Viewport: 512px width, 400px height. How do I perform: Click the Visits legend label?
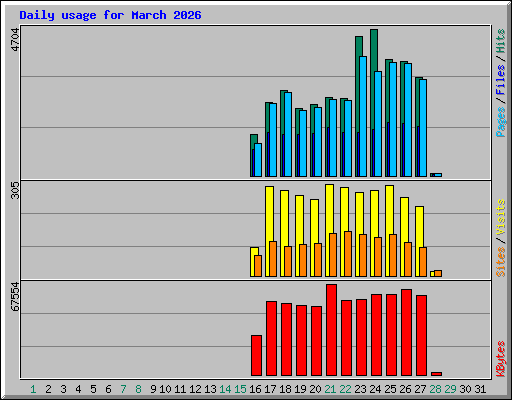(500, 217)
